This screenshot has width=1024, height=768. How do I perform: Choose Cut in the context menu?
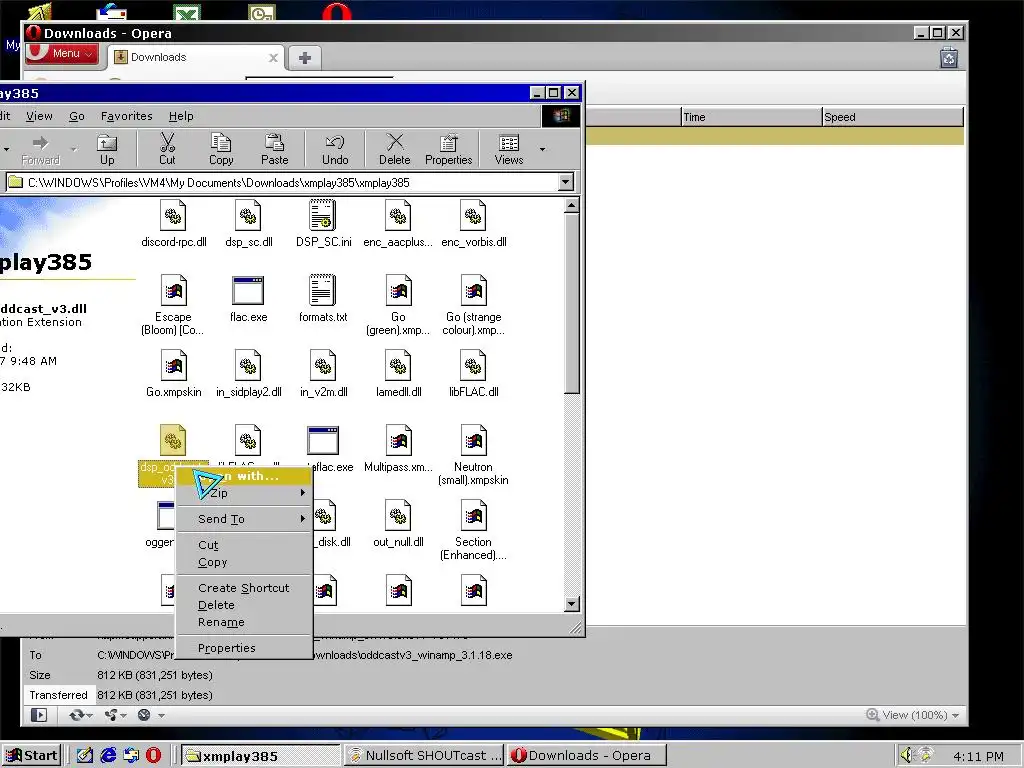[x=245, y=545]
